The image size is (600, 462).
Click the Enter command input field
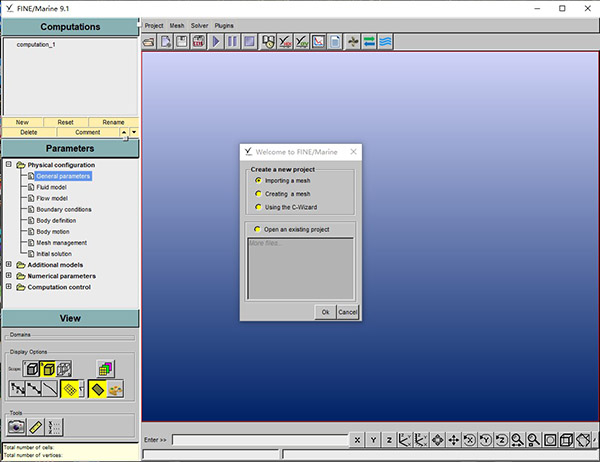[260, 440]
